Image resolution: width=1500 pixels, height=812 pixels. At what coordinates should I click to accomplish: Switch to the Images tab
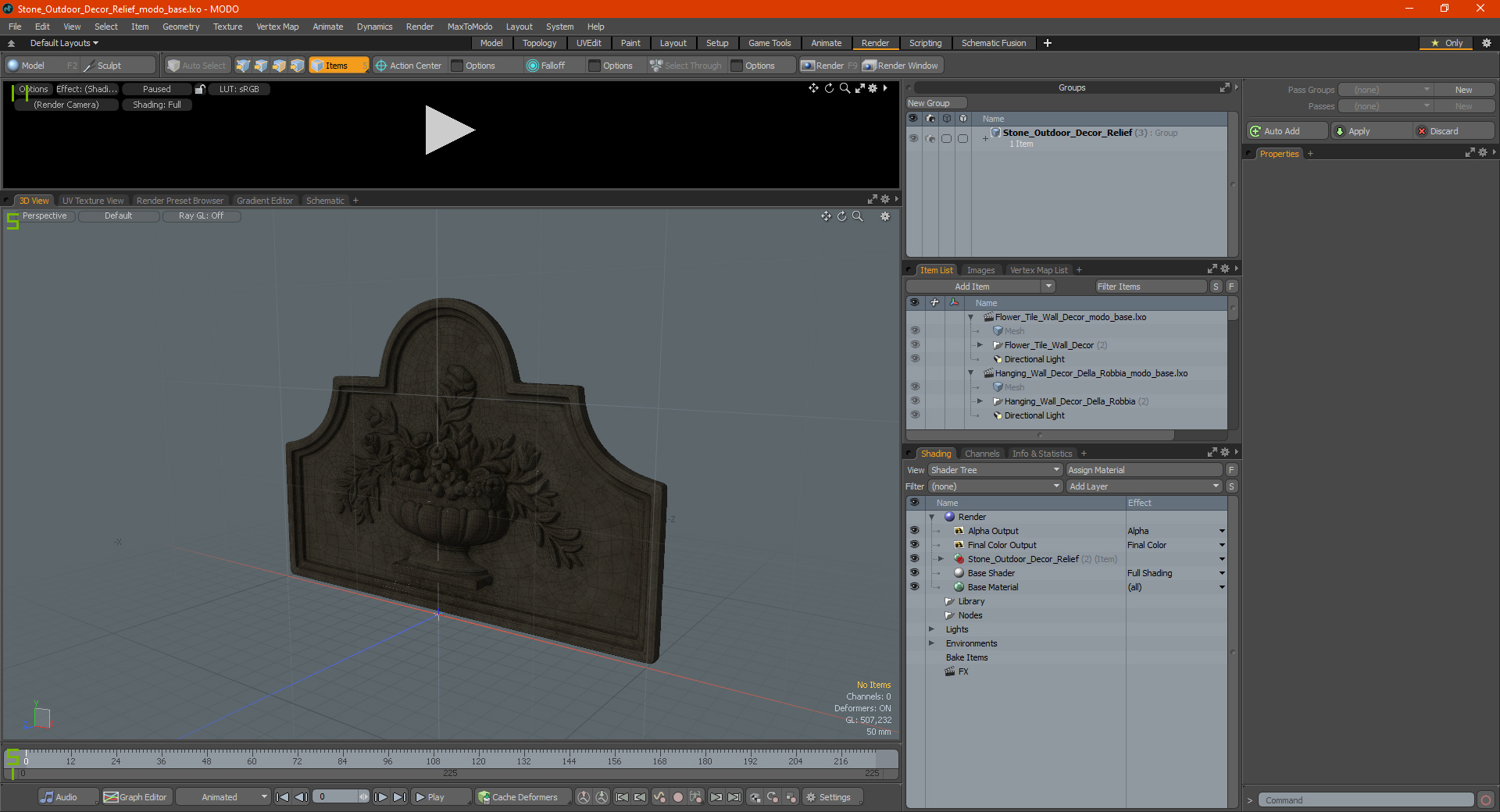980,270
